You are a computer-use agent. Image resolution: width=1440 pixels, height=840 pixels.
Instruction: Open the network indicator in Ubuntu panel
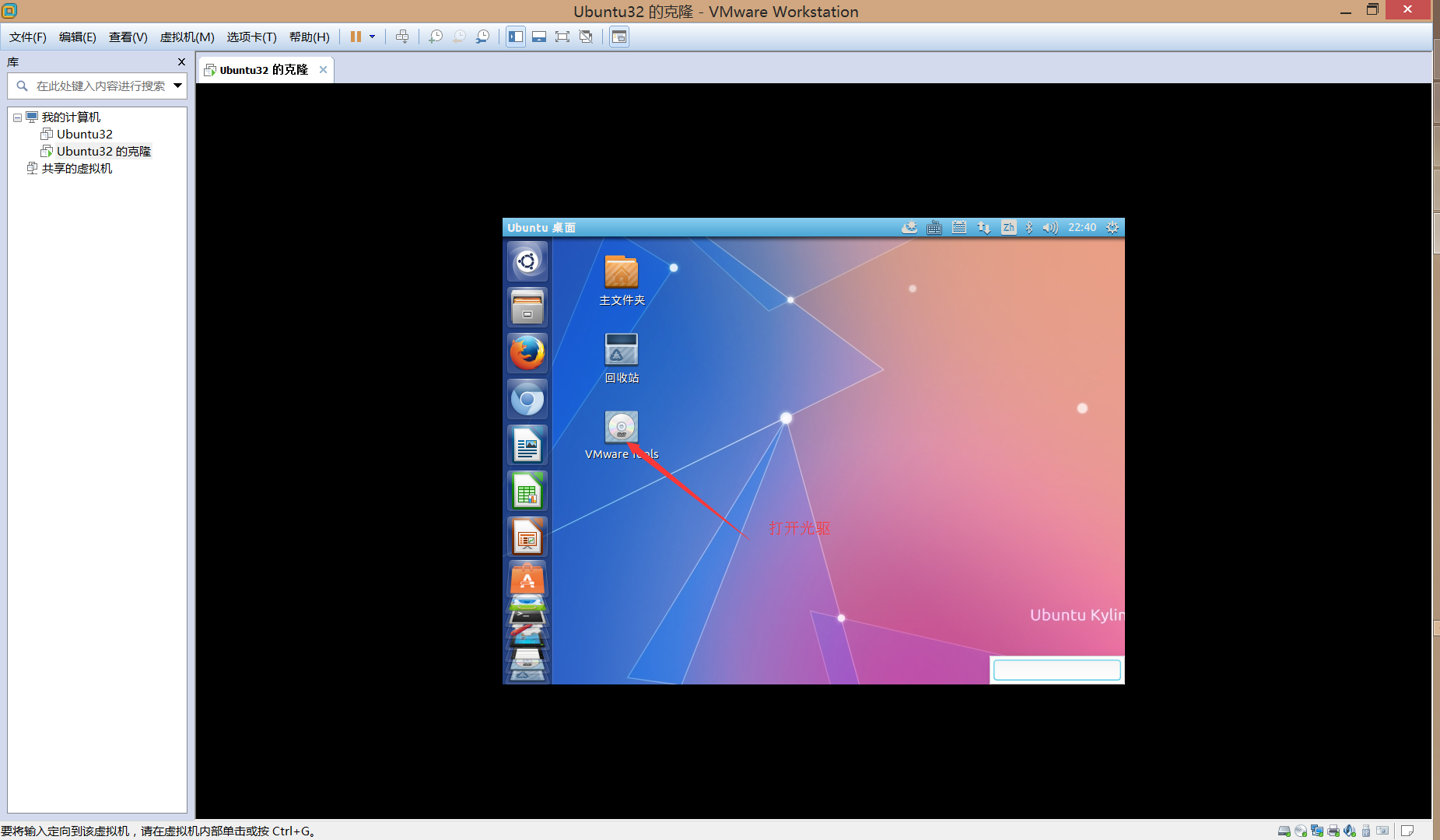point(984,227)
